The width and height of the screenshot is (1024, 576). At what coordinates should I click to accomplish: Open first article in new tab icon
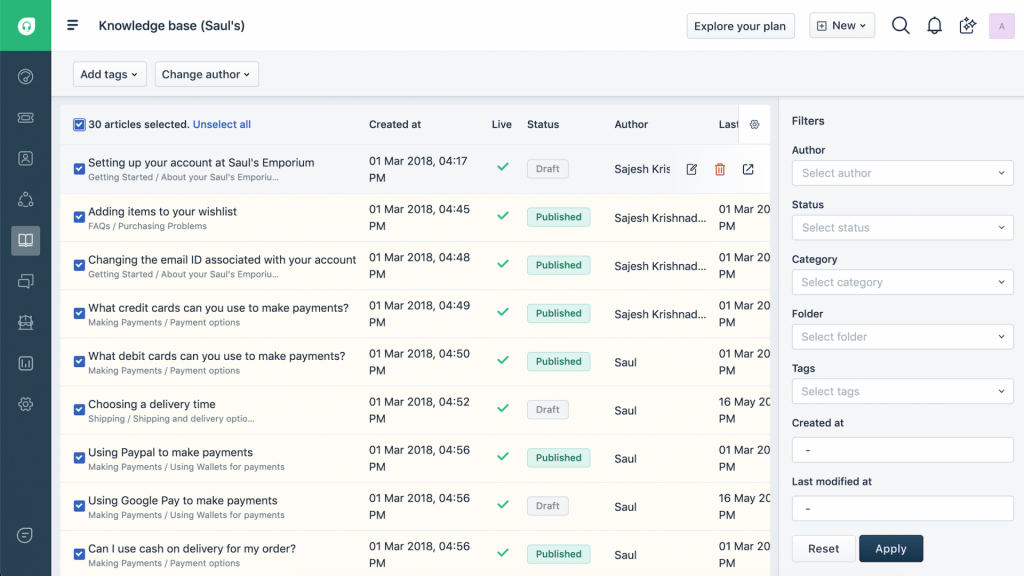pos(748,170)
